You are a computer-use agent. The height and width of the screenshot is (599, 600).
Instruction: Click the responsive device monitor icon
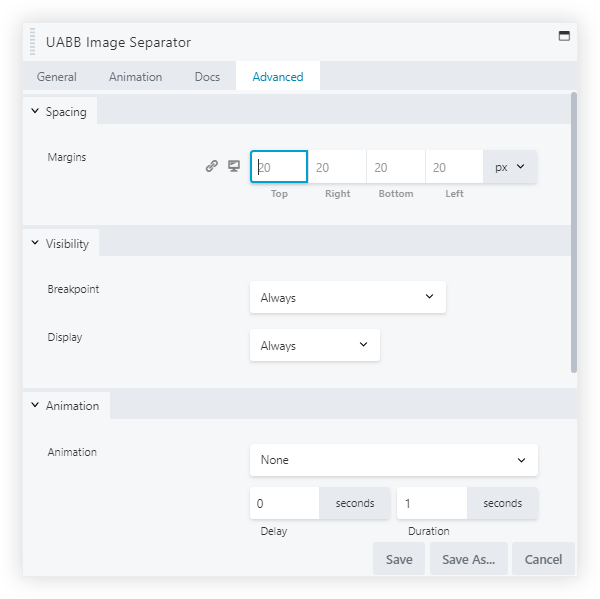(x=234, y=166)
